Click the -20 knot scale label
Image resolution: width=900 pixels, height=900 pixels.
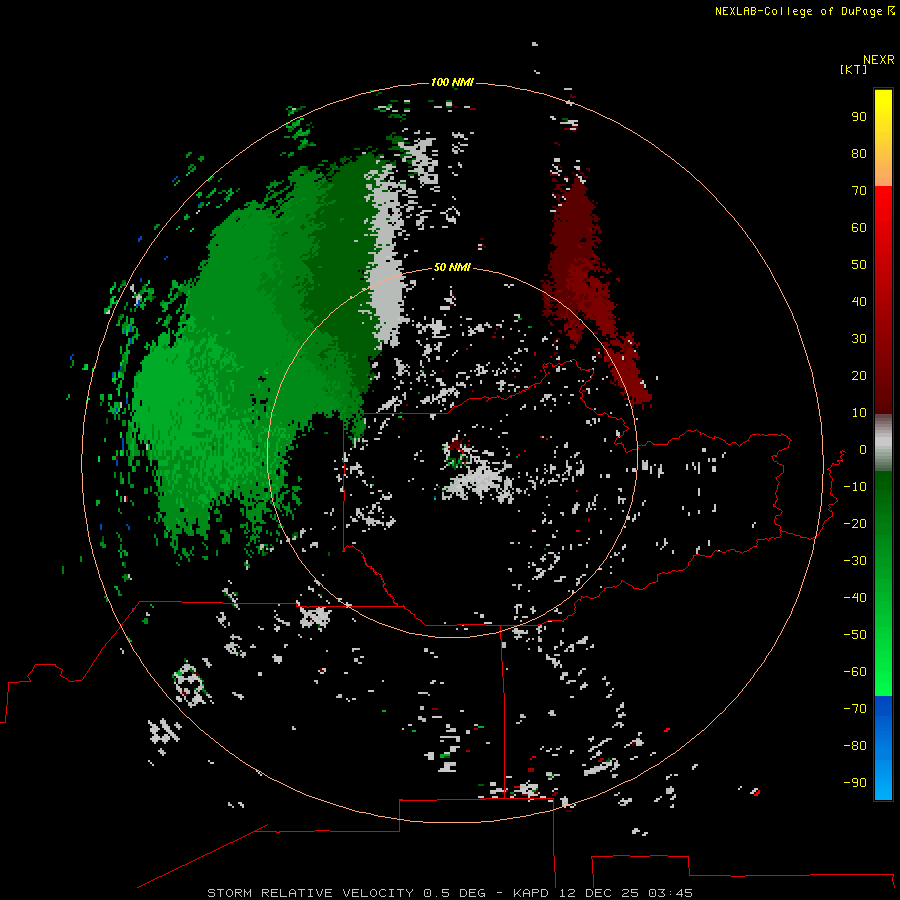pyautogui.click(x=855, y=523)
